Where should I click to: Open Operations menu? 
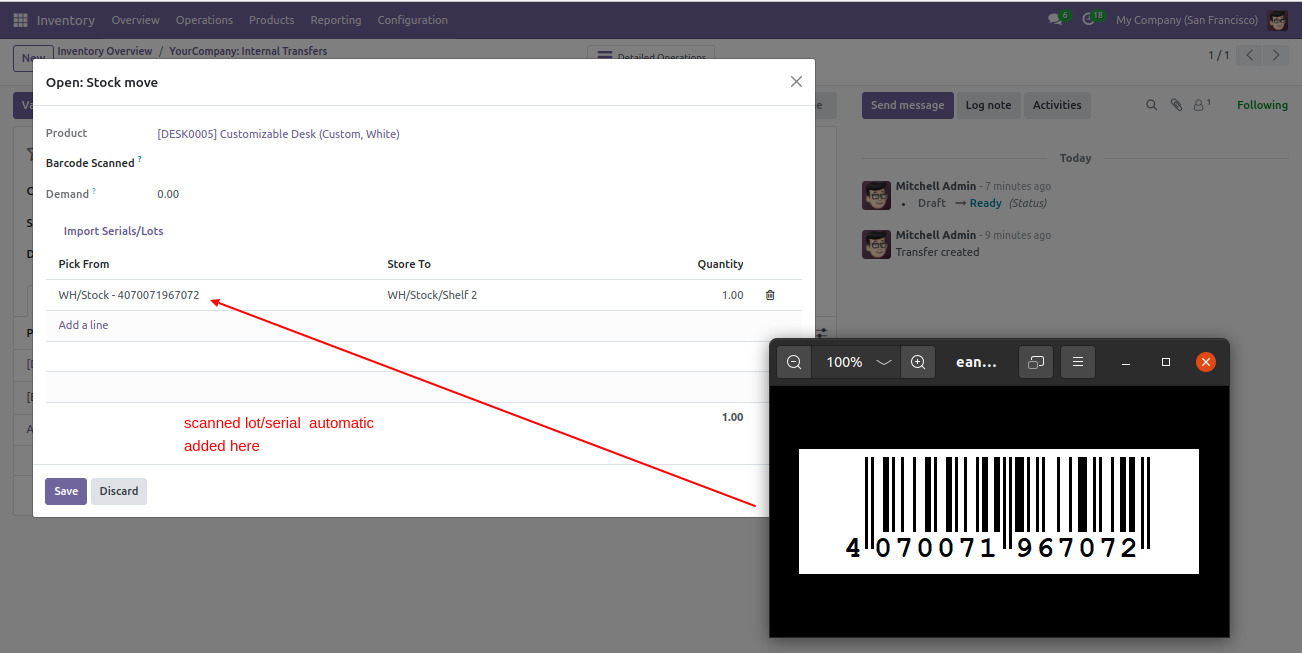(x=204, y=20)
